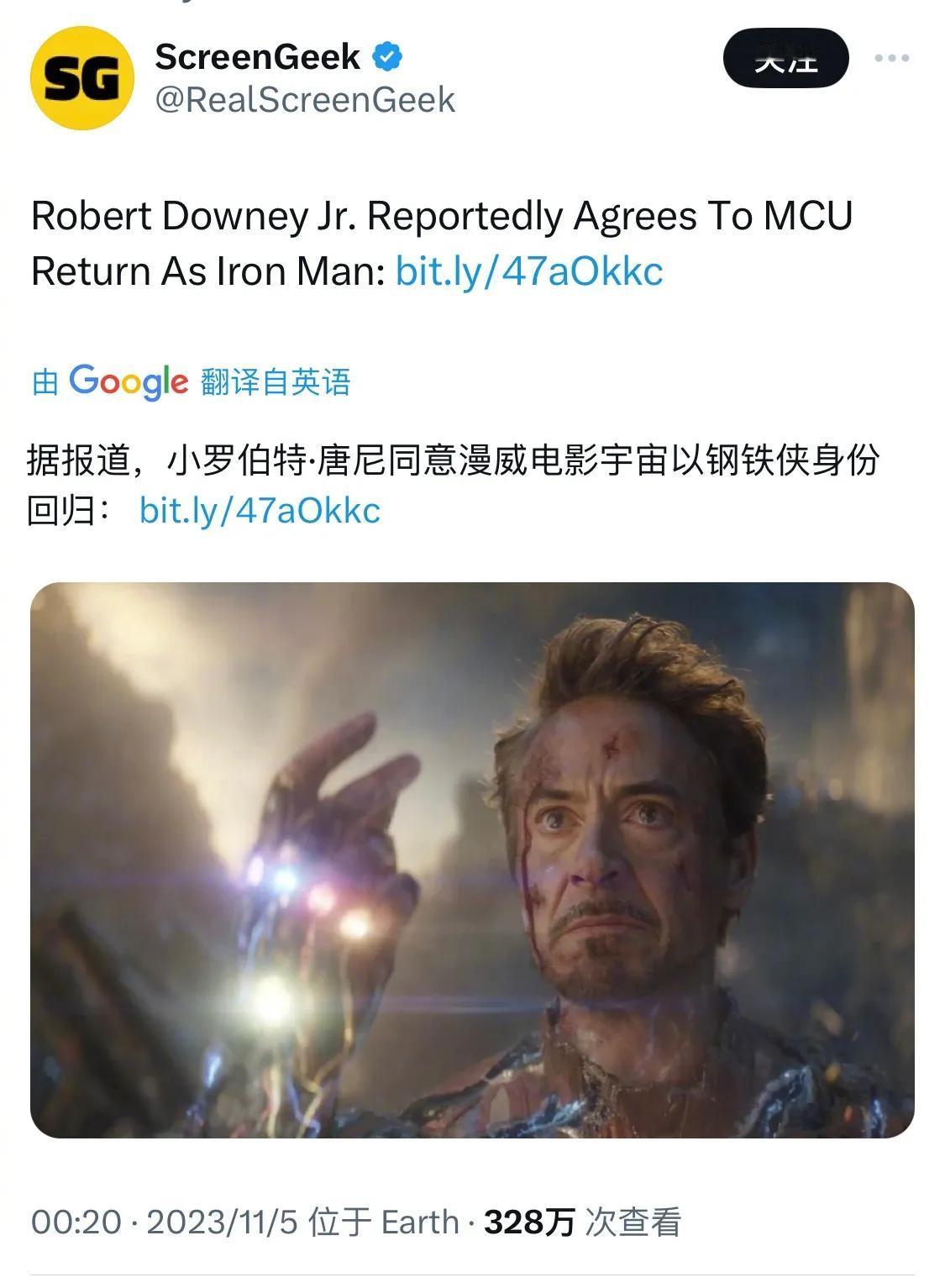Viewport: 945px width, 1288px height.
Task: Tap the 328万 view count
Action: coord(529,1222)
